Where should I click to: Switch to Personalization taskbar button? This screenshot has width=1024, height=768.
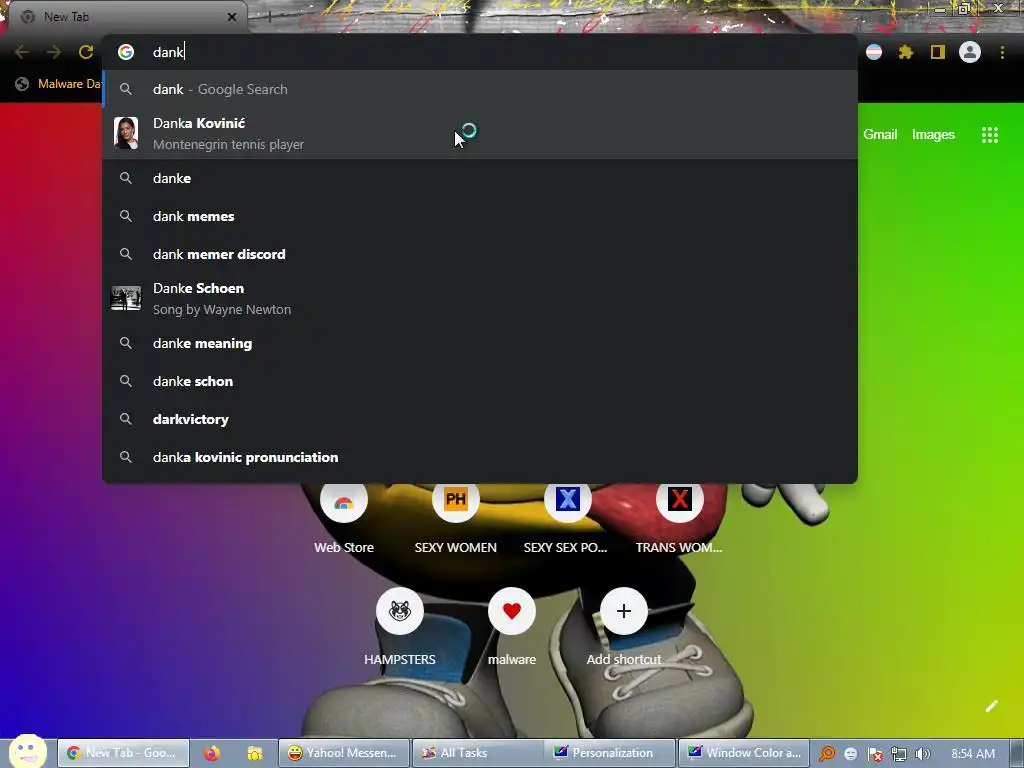611,753
